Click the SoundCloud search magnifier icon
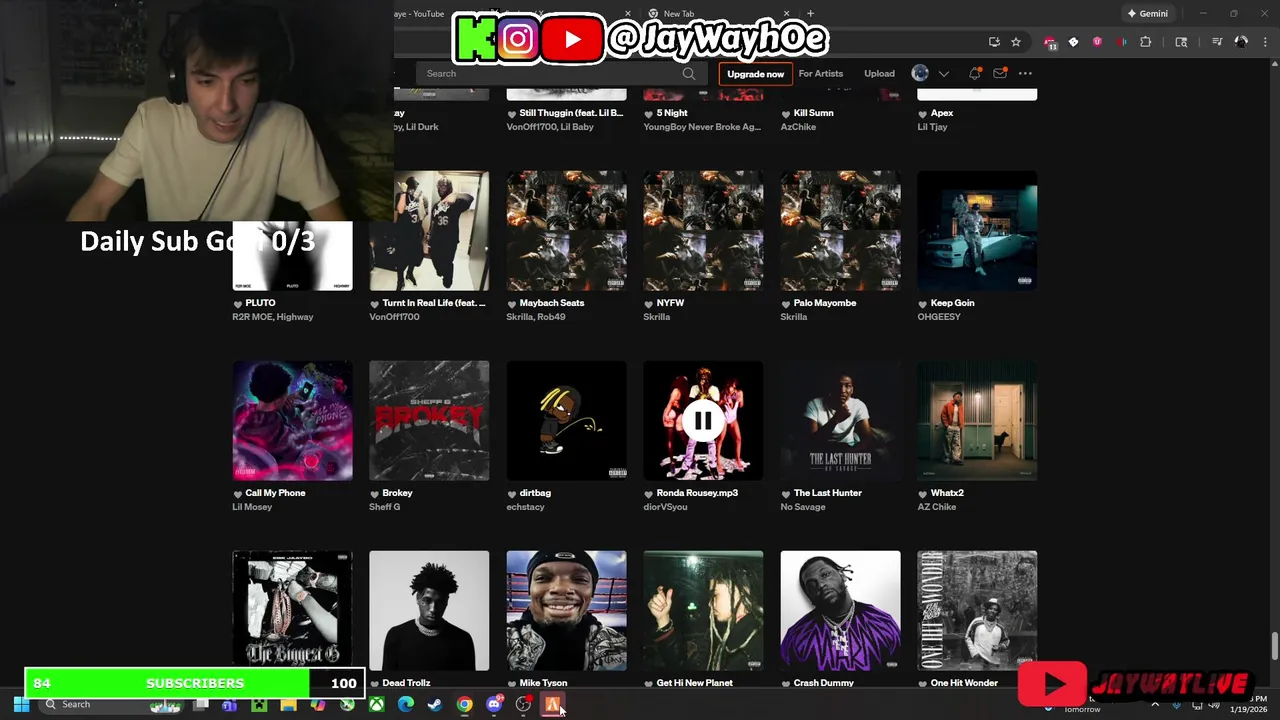 point(688,73)
